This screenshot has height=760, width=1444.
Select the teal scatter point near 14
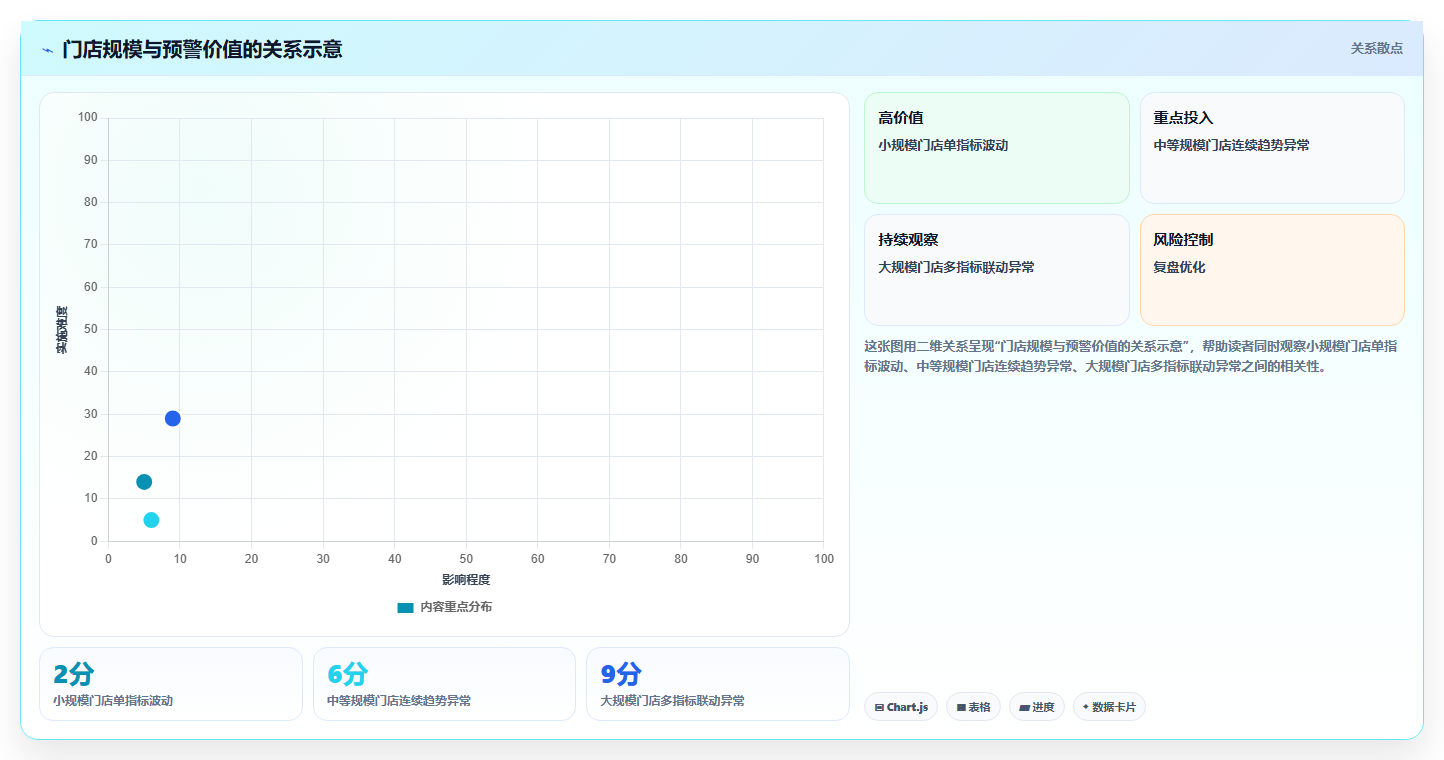[x=144, y=482]
